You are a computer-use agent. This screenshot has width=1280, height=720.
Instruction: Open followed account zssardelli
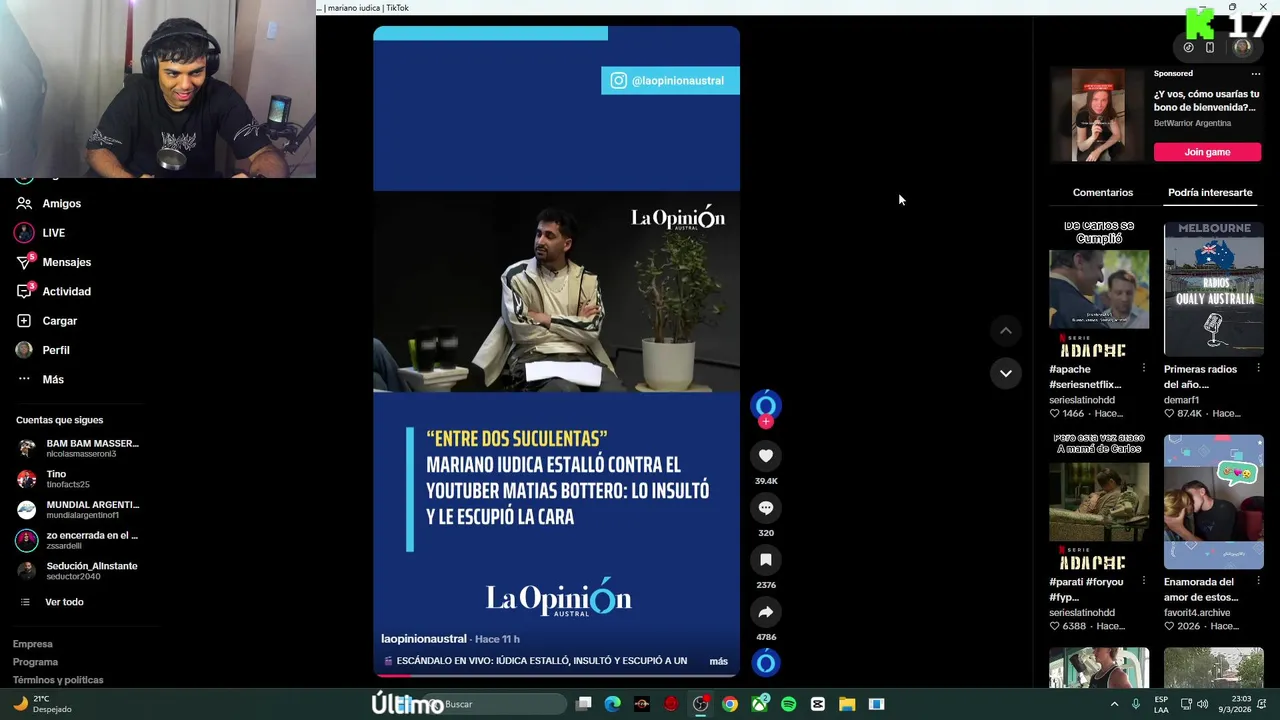pos(78,540)
